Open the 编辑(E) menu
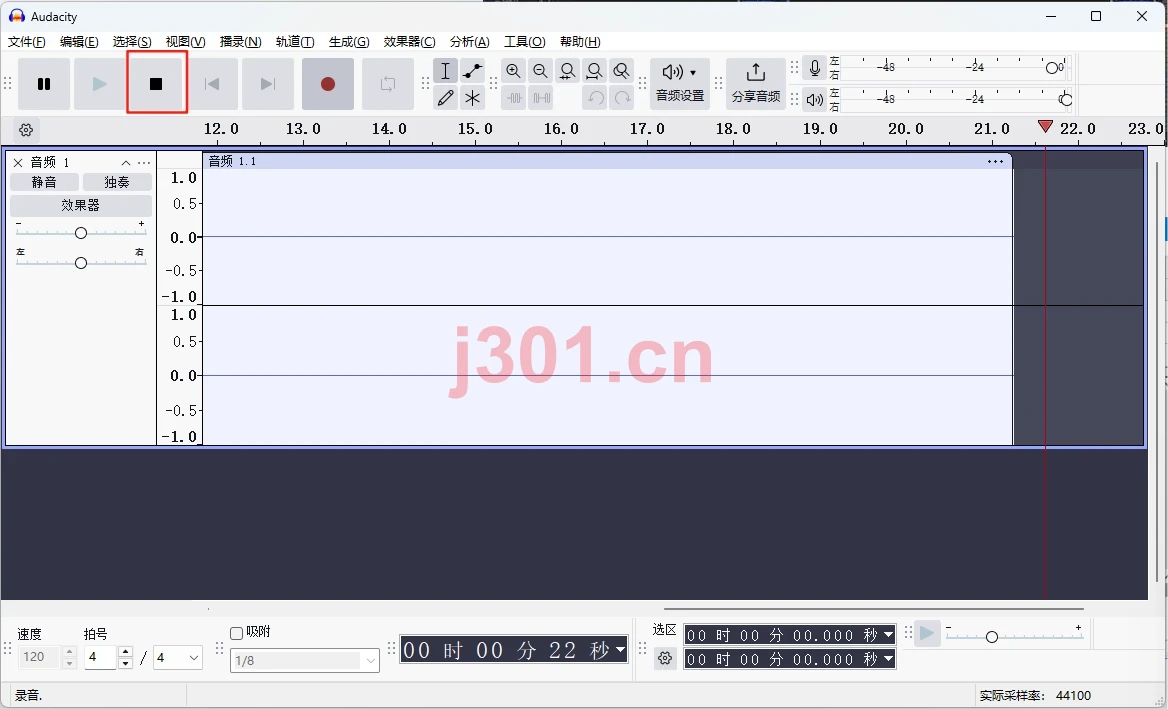1168x709 pixels. pos(79,42)
